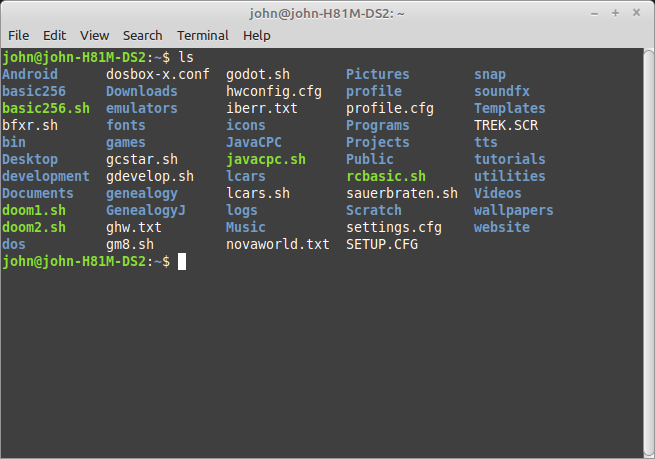Viewport: 655px width, 459px height.
Task: Click the javacpc.sh file name
Action: (265, 159)
